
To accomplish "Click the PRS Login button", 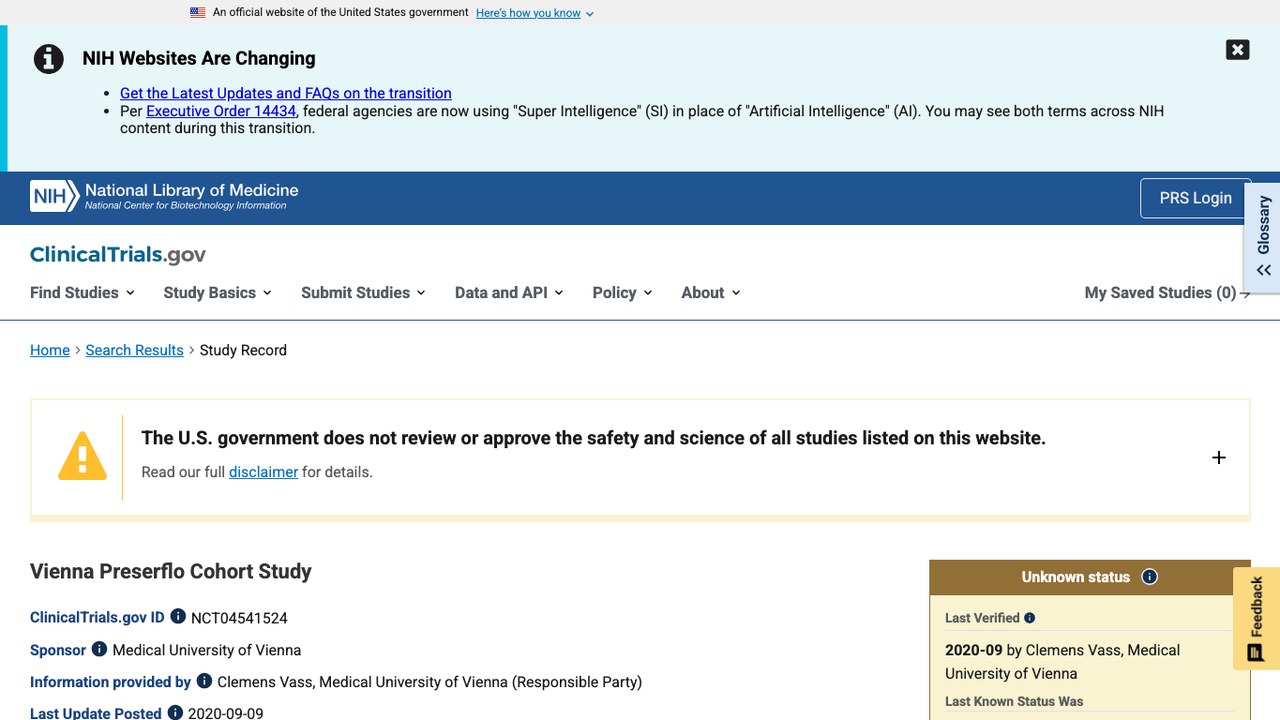I will pyautogui.click(x=1195, y=198).
